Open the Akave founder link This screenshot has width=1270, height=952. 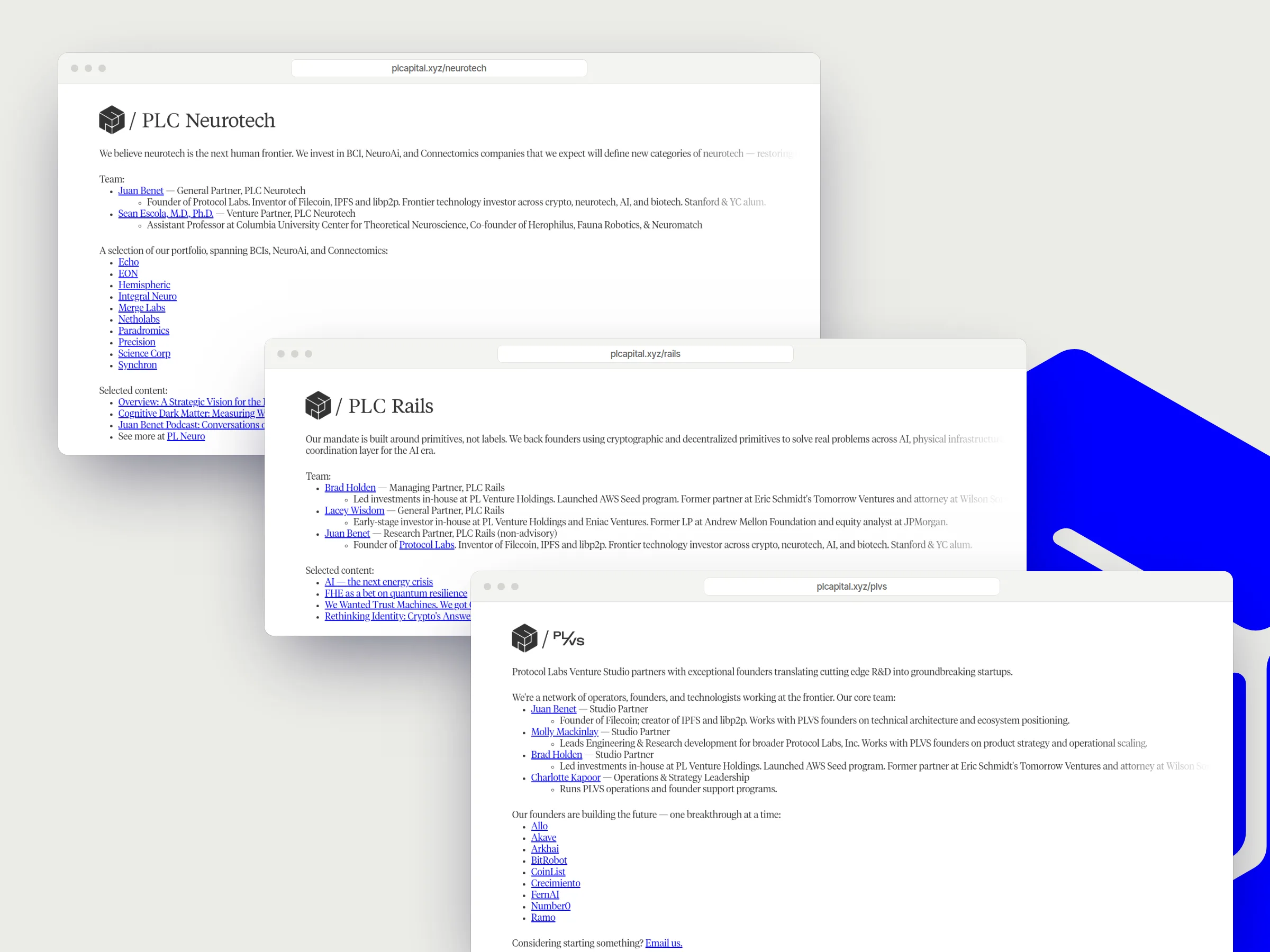coord(543,838)
